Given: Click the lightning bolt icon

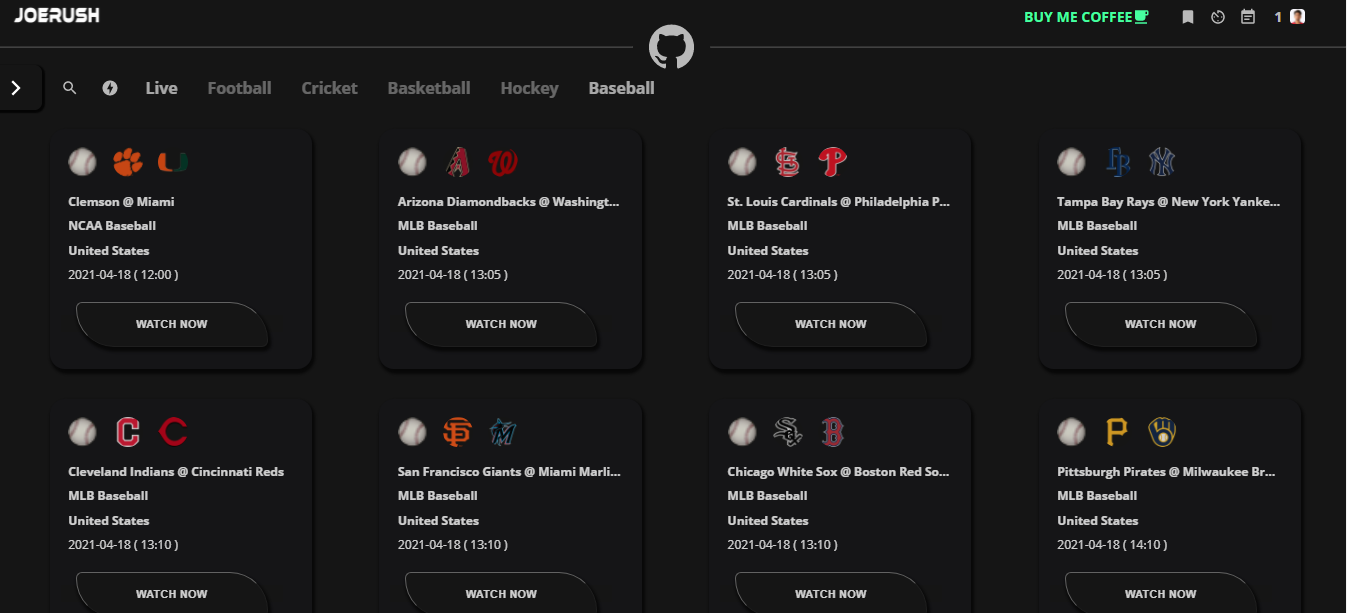Looking at the screenshot, I should coord(110,88).
